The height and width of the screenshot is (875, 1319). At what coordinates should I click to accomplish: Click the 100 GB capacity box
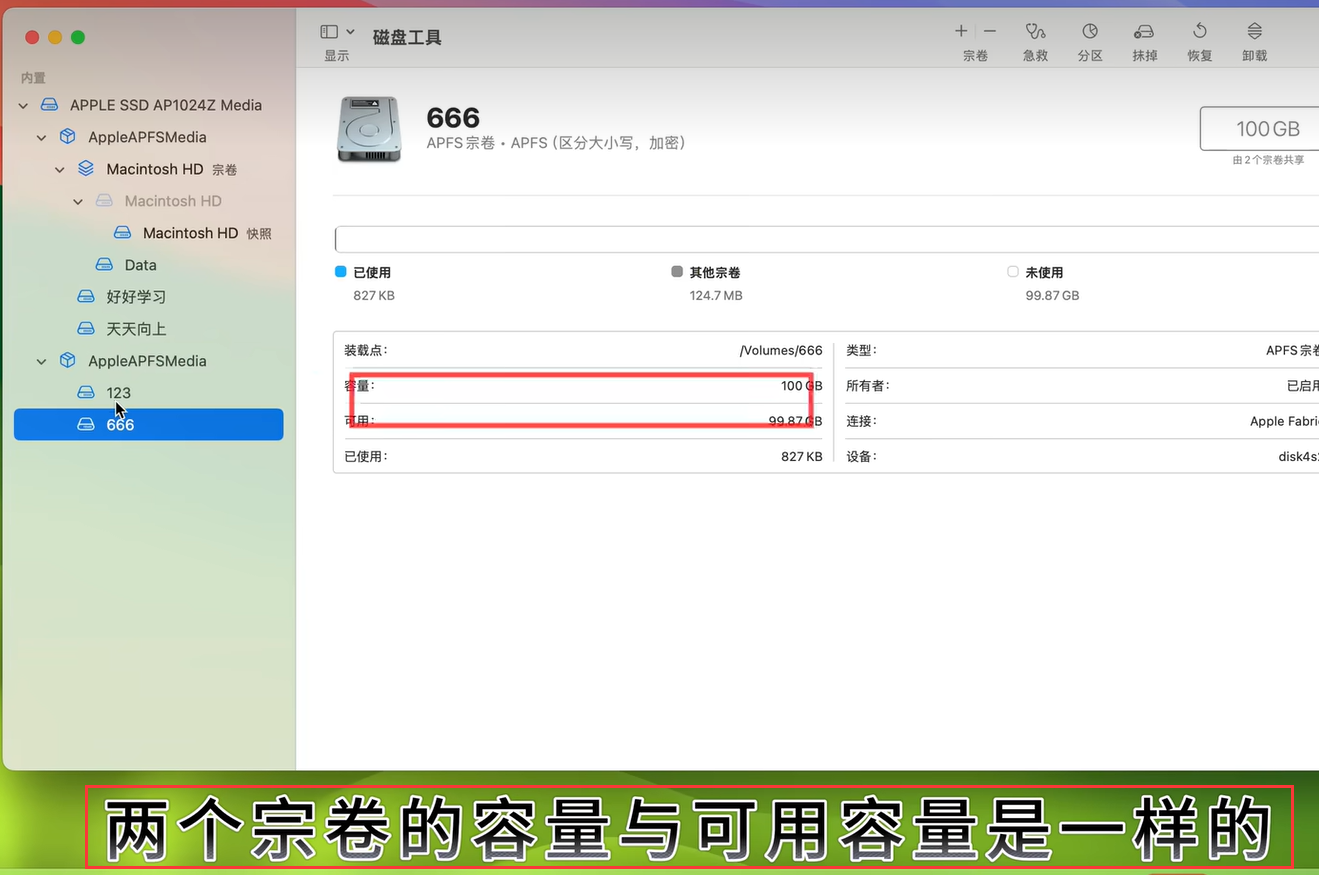click(x=1260, y=129)
